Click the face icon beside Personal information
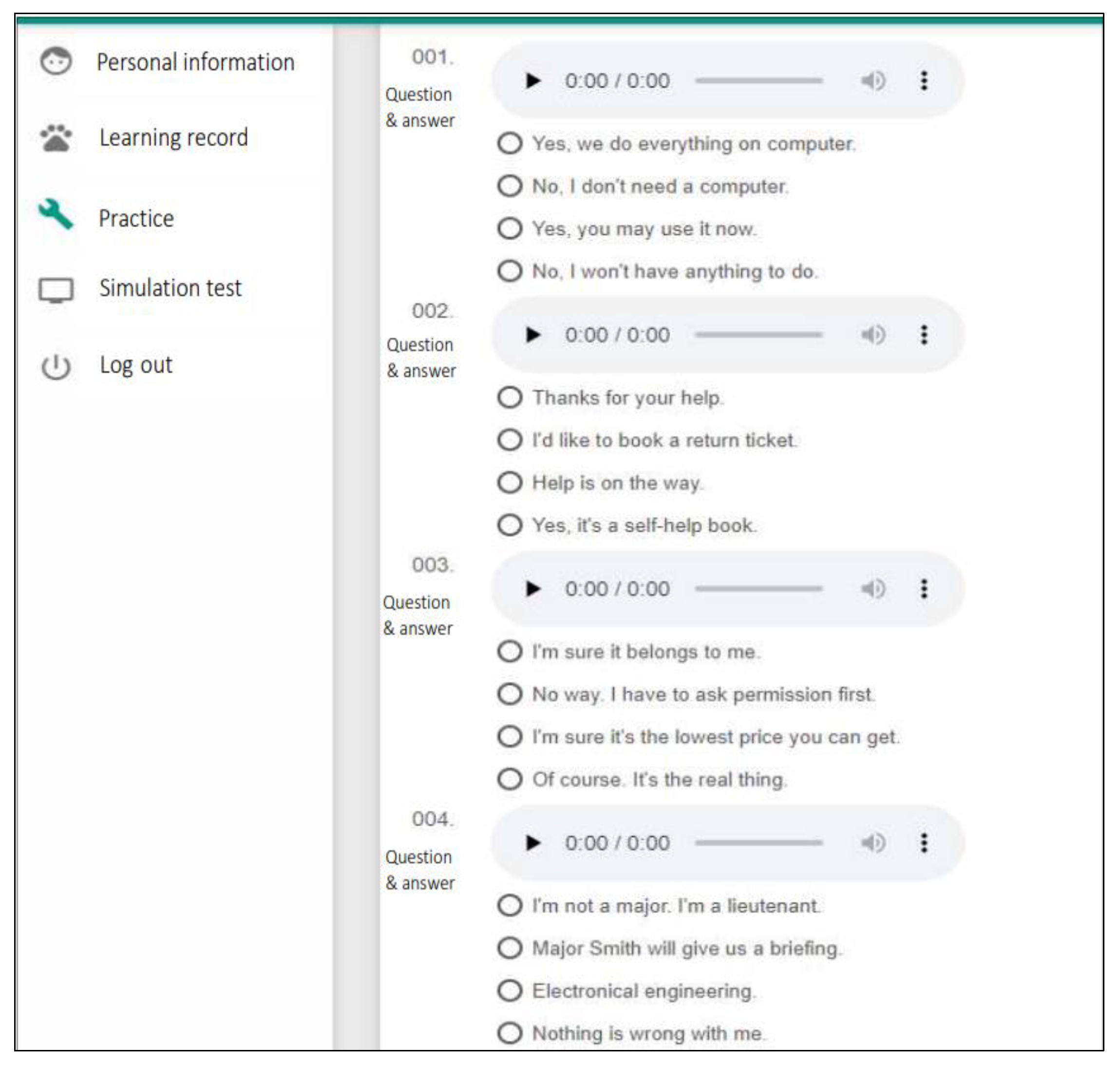The height and width of the screenshot is (1067, 1120). click(x=56, y=61)
